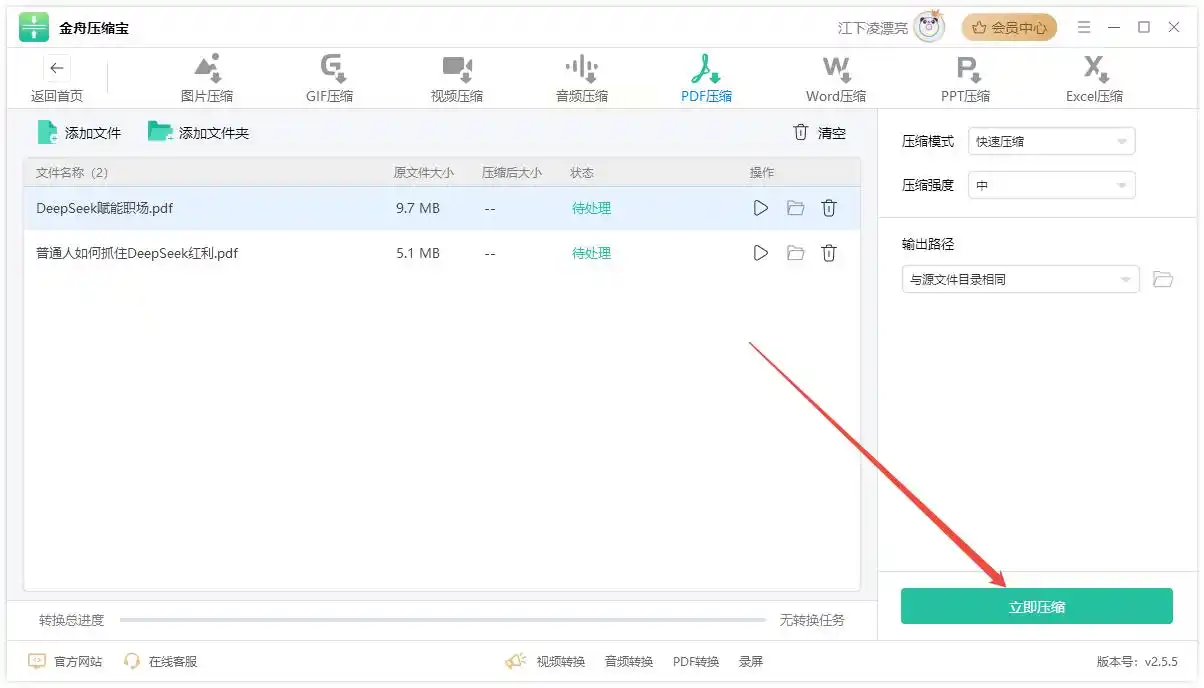Viewport: 1204px width, 688px height.
Task: Select the PDF压缩 tab
Action: coord(707,79)
